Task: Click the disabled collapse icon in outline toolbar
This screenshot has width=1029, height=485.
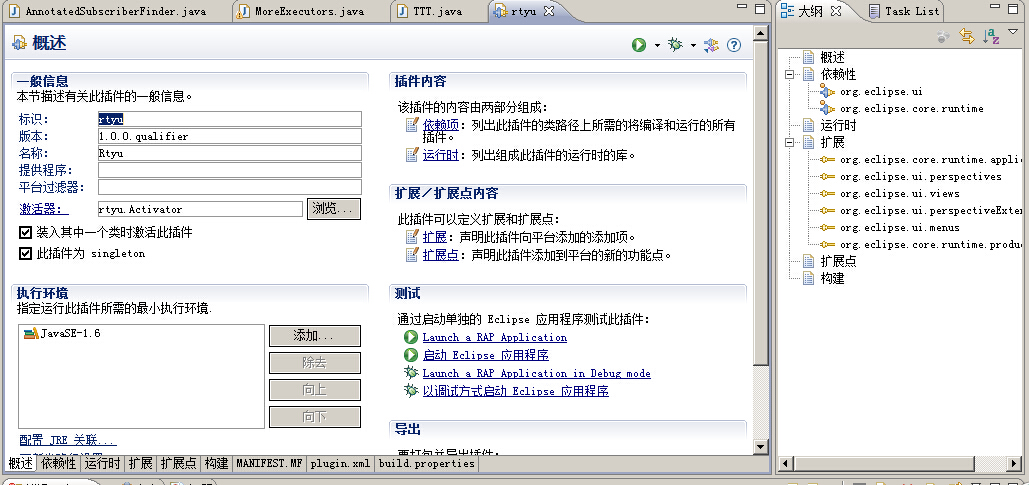Action: [x=943, y=36]
